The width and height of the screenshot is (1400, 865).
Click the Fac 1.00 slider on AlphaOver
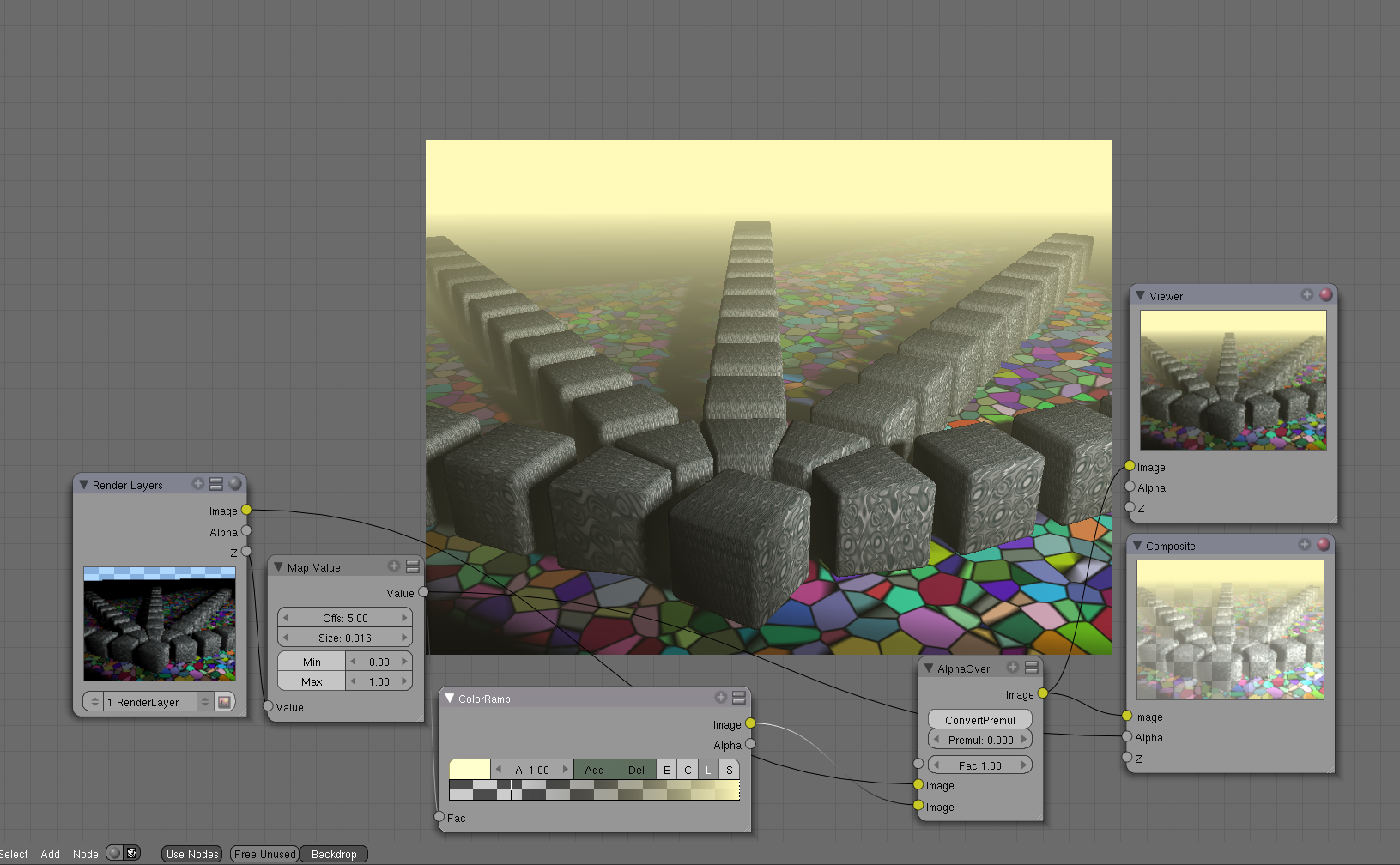pyautogui.click(x=980, y=765)
